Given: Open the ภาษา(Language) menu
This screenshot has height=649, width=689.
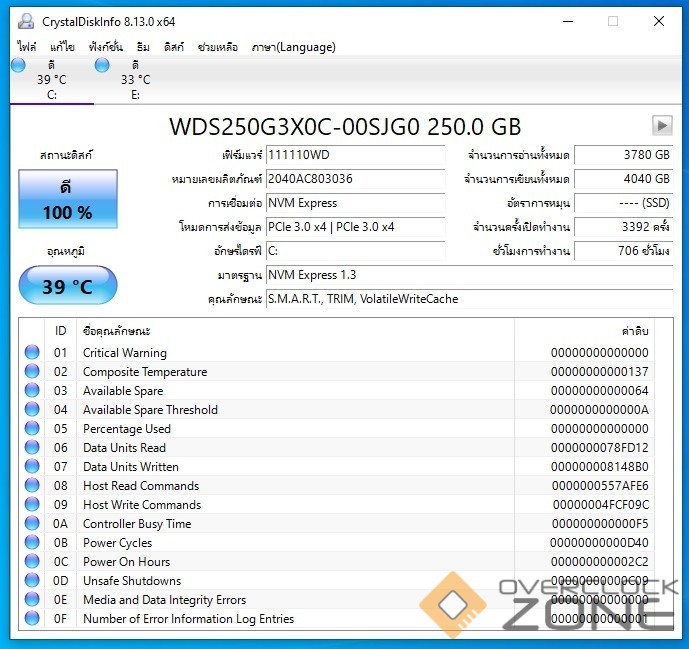Looking at the screenshot, I should (x=294, y=47).
